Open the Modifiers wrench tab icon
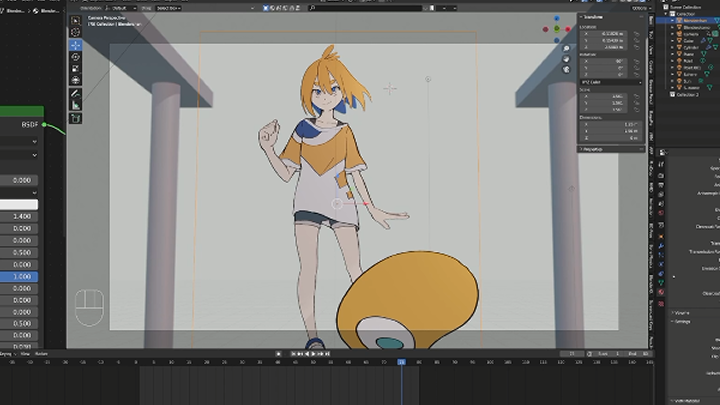Viewport: 720px width, 405px height. [x=661, y=246]
